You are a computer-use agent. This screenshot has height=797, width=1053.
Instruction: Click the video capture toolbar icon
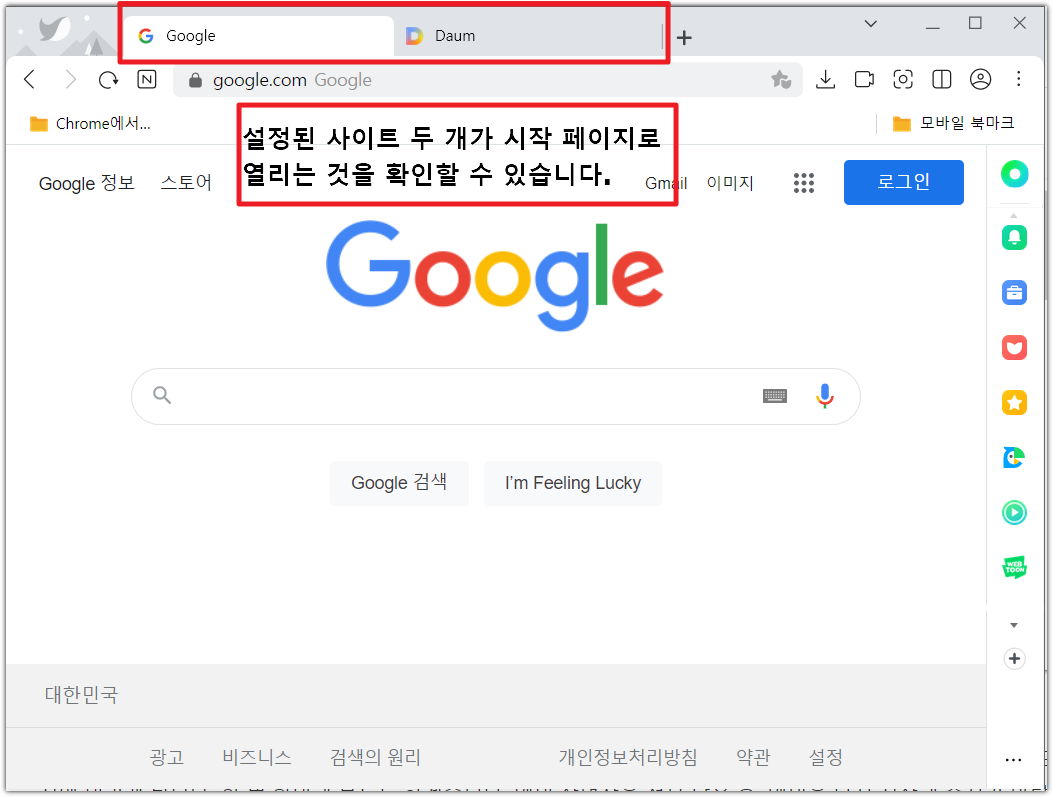coord(864,79)
